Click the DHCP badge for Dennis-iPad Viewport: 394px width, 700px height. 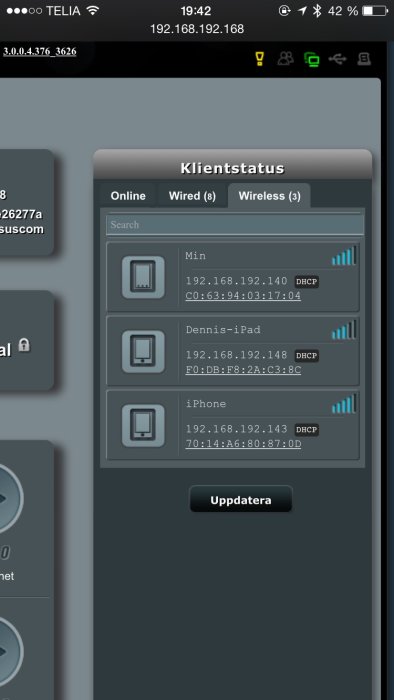[307, 356]
